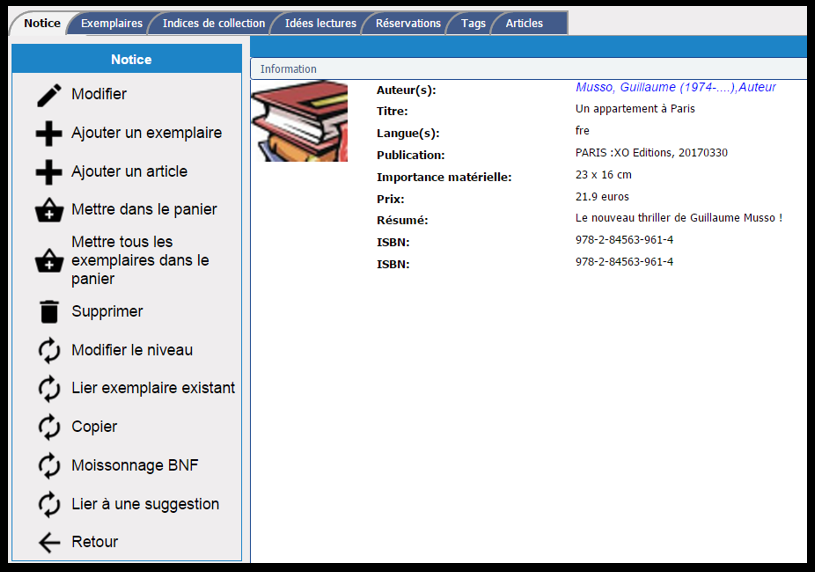Click the cycle icon beside Modifier le niveau

coord(49,350)
